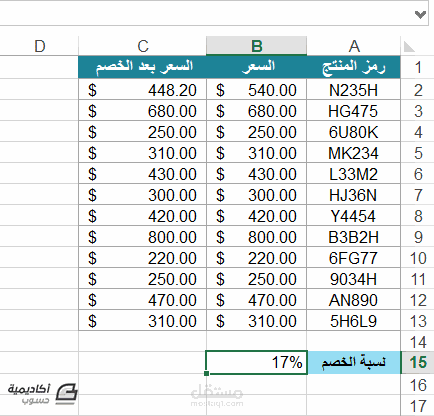This screenshot has width=434, height=416.
Task: Click header cell رمز المنتج
Action: (354, 67)
